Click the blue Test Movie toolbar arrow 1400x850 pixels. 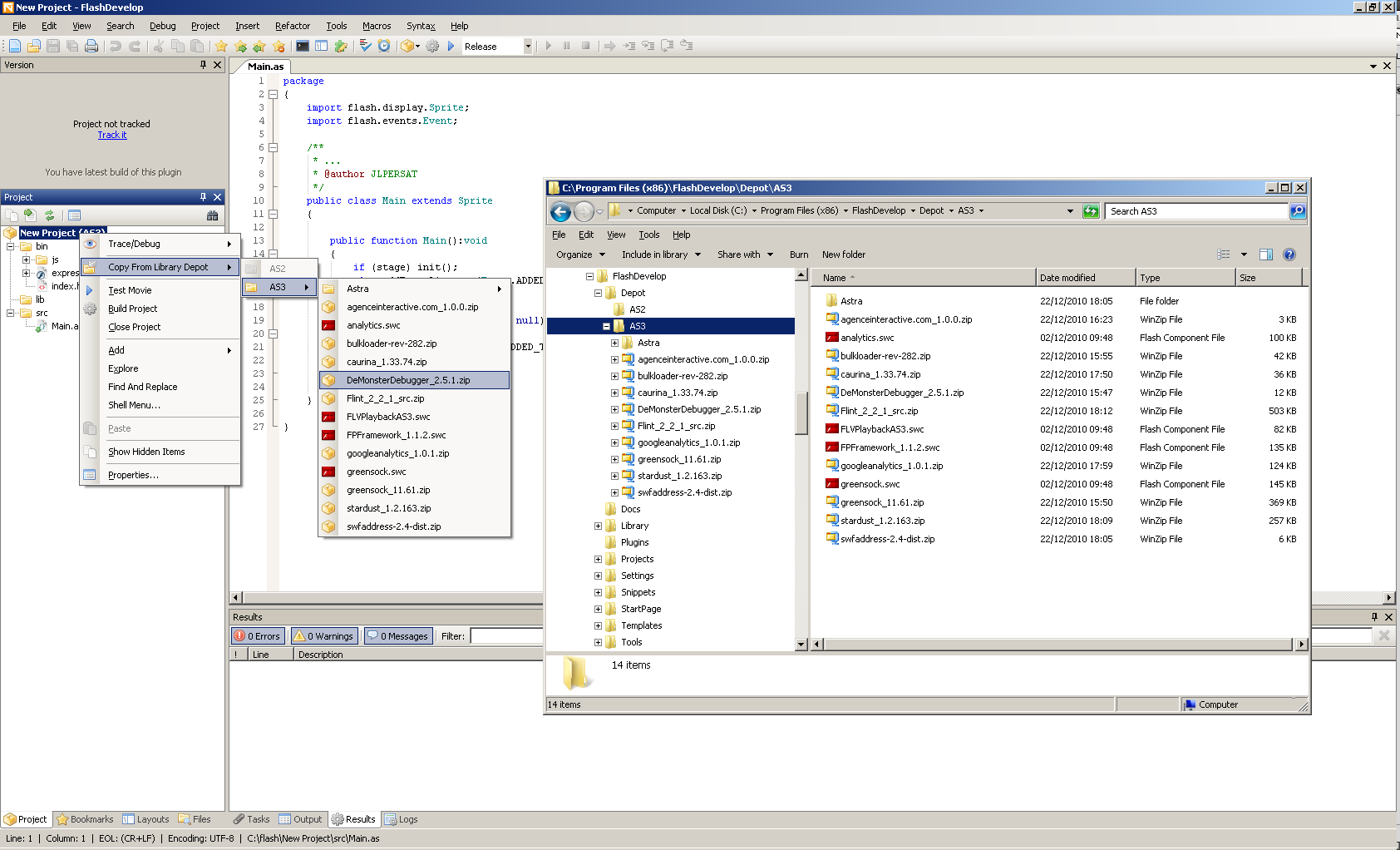(x=451, y=47)
